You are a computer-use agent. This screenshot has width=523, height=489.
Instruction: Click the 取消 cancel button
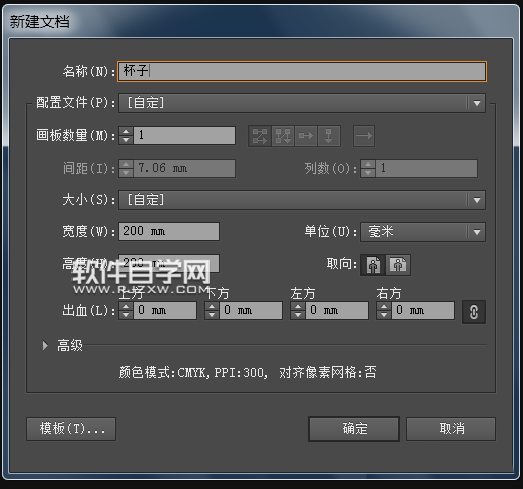coord(451,429)
